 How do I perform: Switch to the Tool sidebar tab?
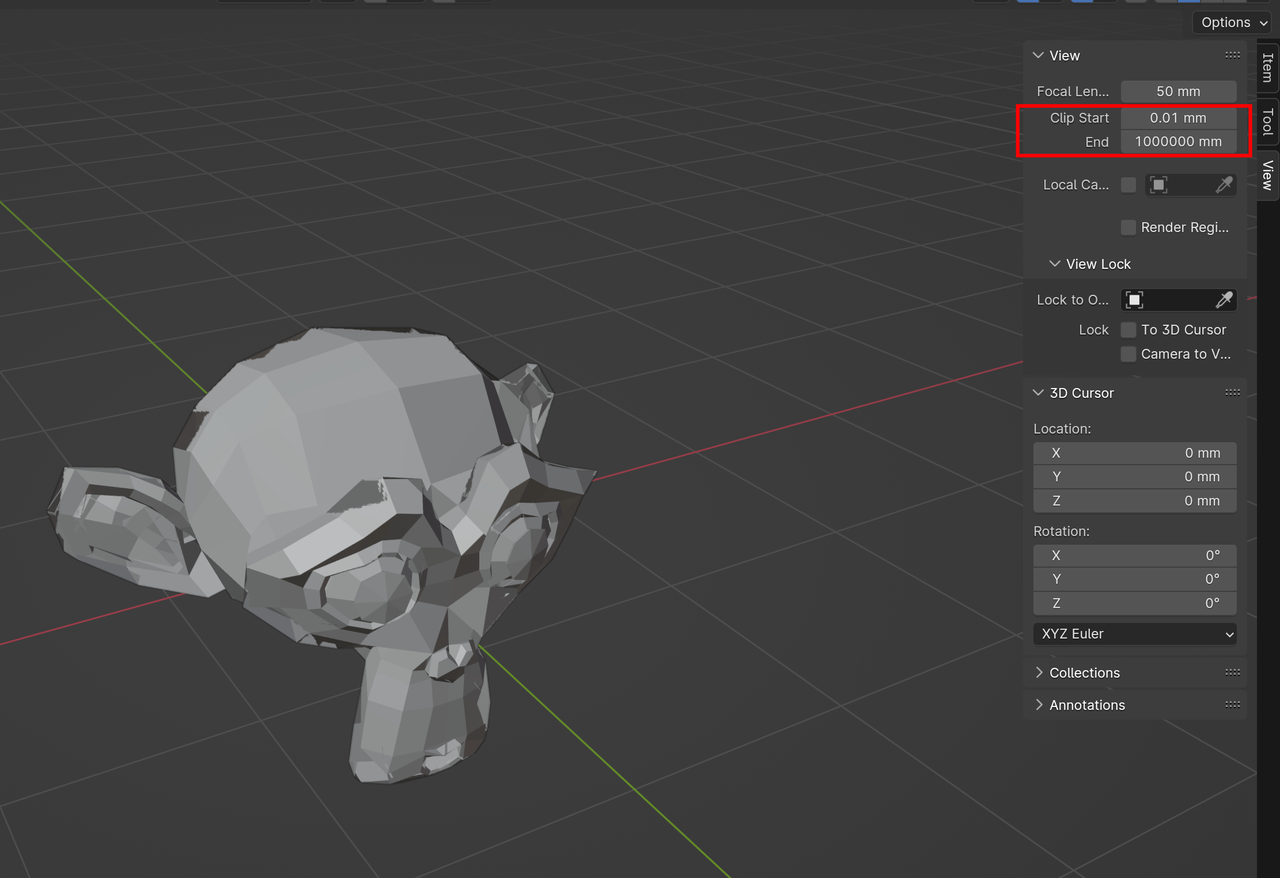(x=1267, y=122)
